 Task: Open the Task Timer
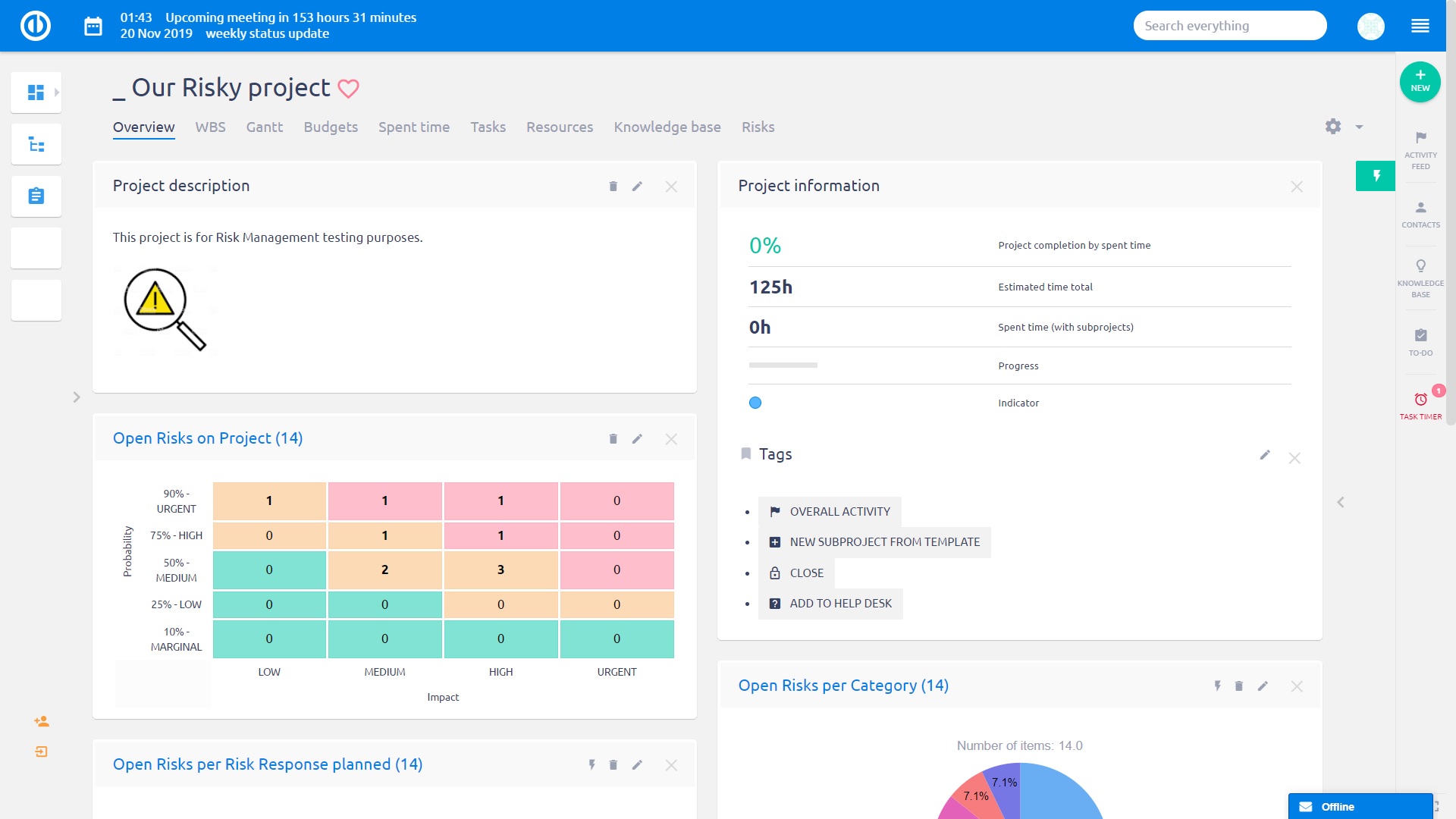[1420, 406]
